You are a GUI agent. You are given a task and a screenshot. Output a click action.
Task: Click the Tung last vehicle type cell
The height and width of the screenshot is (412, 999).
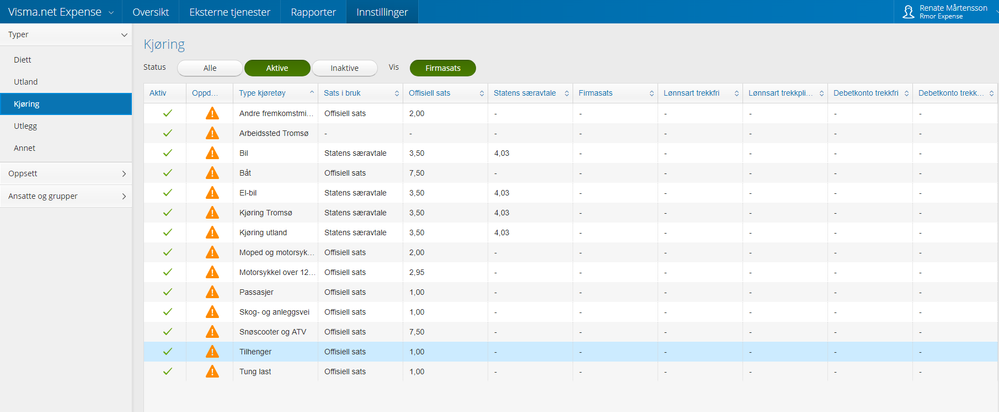click(275, 371)
